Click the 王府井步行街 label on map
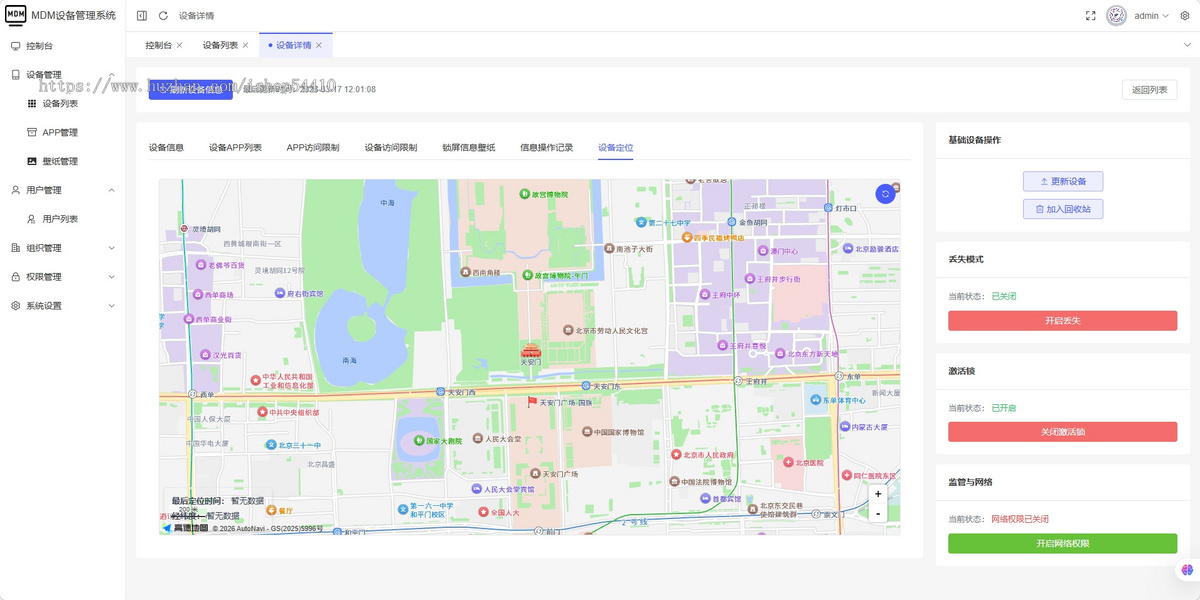Viewport: 1200px width, 600px height. pos(779,279)
